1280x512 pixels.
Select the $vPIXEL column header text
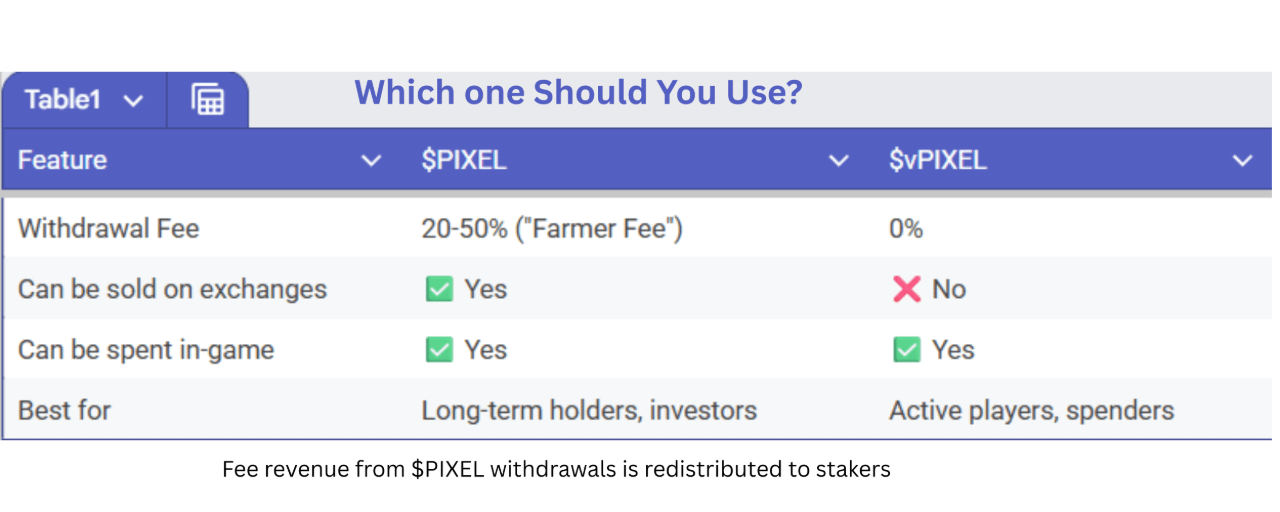coord(937,160)
